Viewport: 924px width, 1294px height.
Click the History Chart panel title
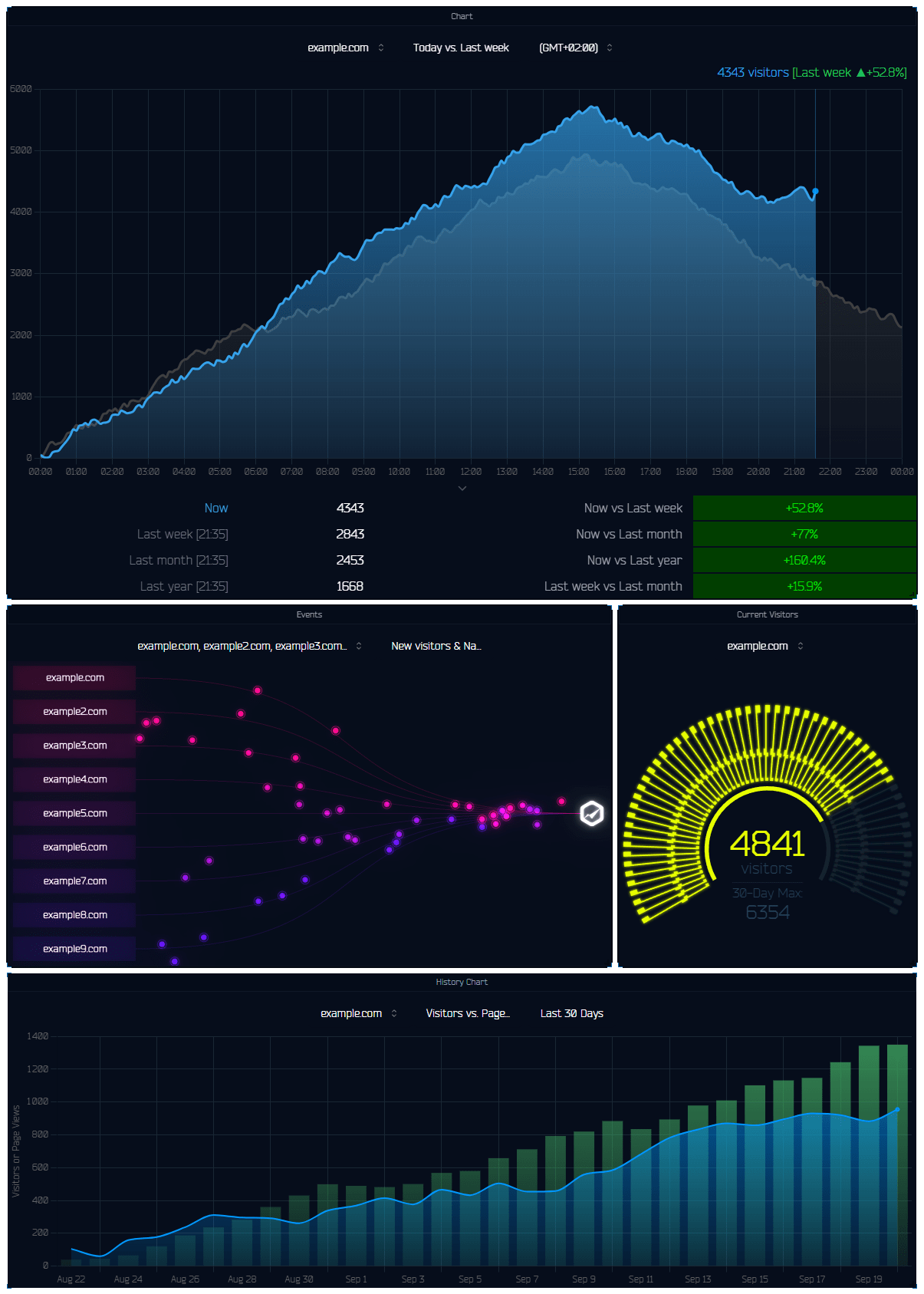(462, 982)
